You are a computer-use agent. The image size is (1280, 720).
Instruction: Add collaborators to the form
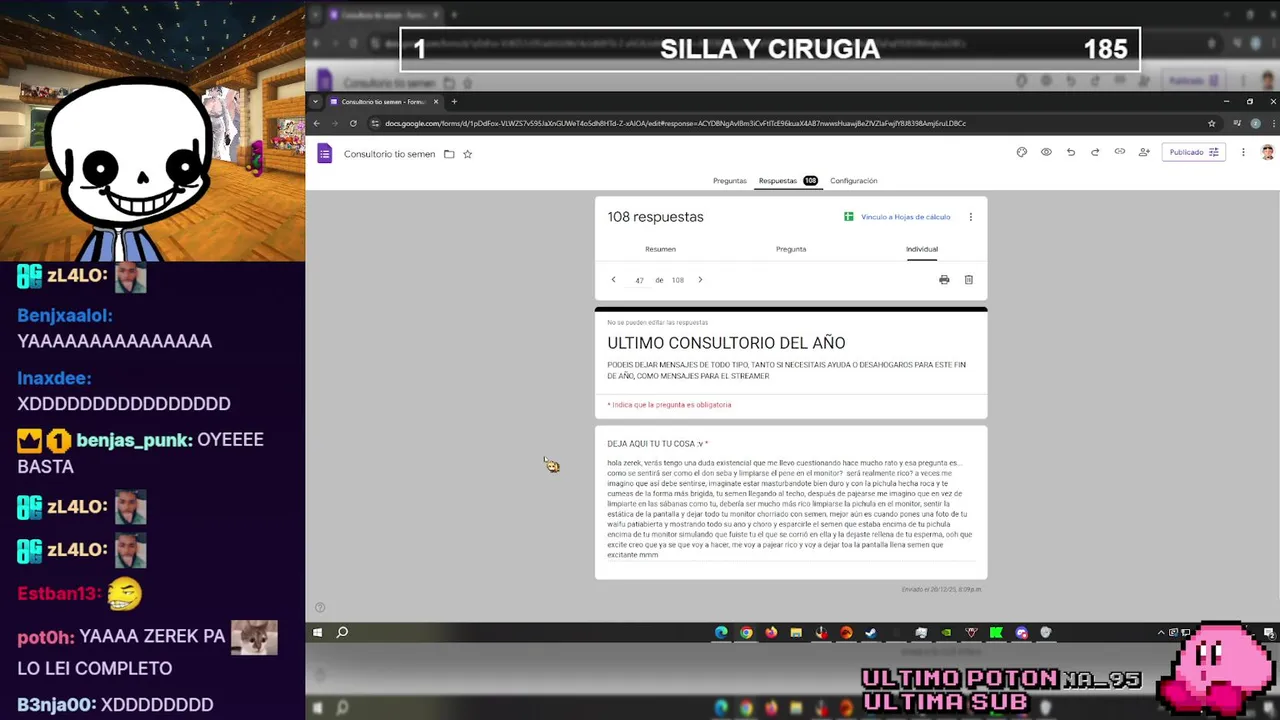[1144, 152]
